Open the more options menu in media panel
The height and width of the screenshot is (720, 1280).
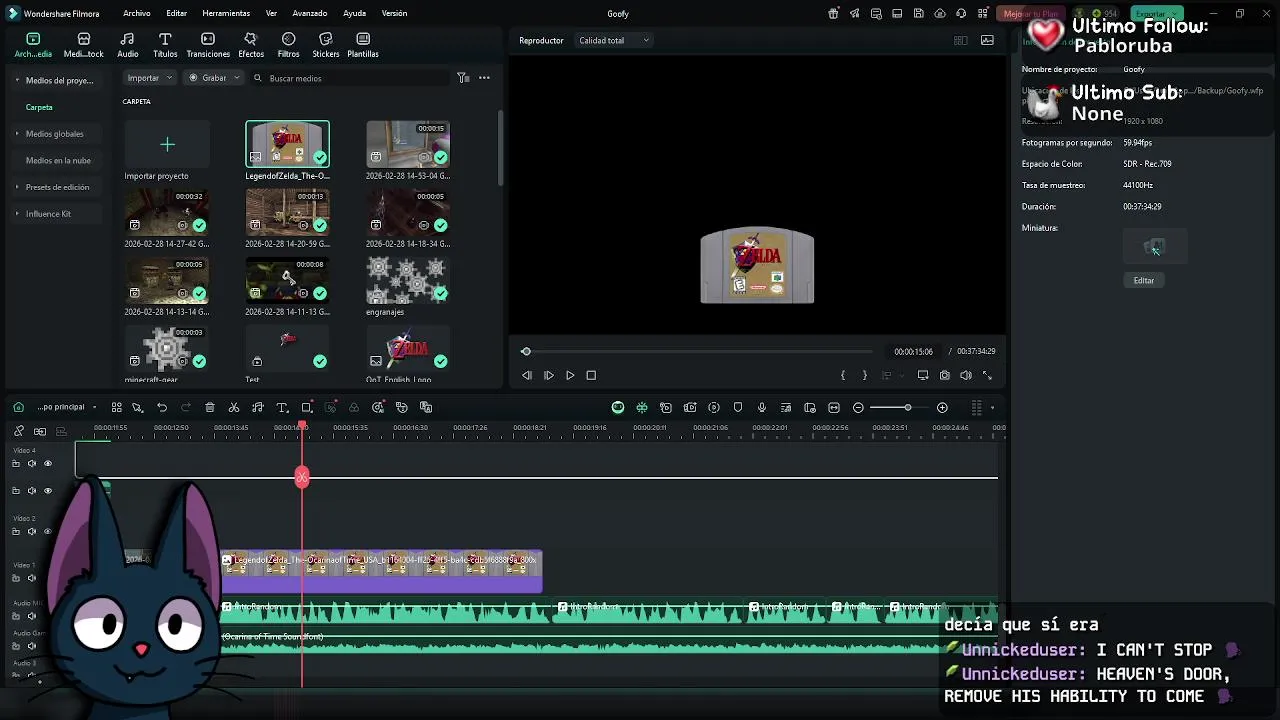click(x=484, y=78)
